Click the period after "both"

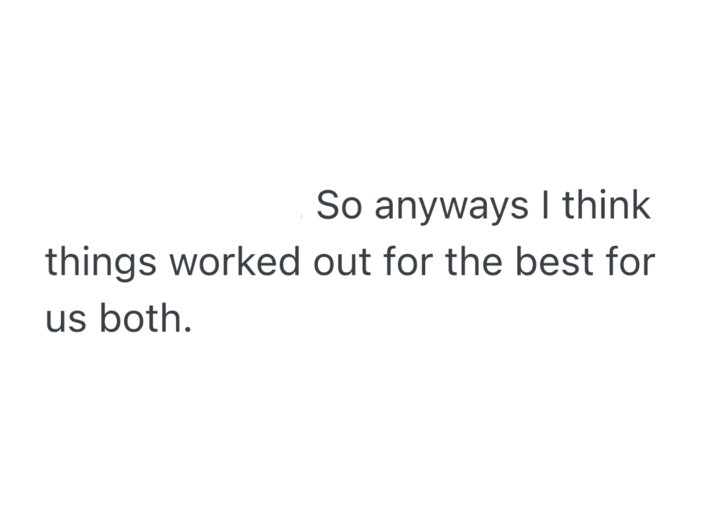[186, 329]
